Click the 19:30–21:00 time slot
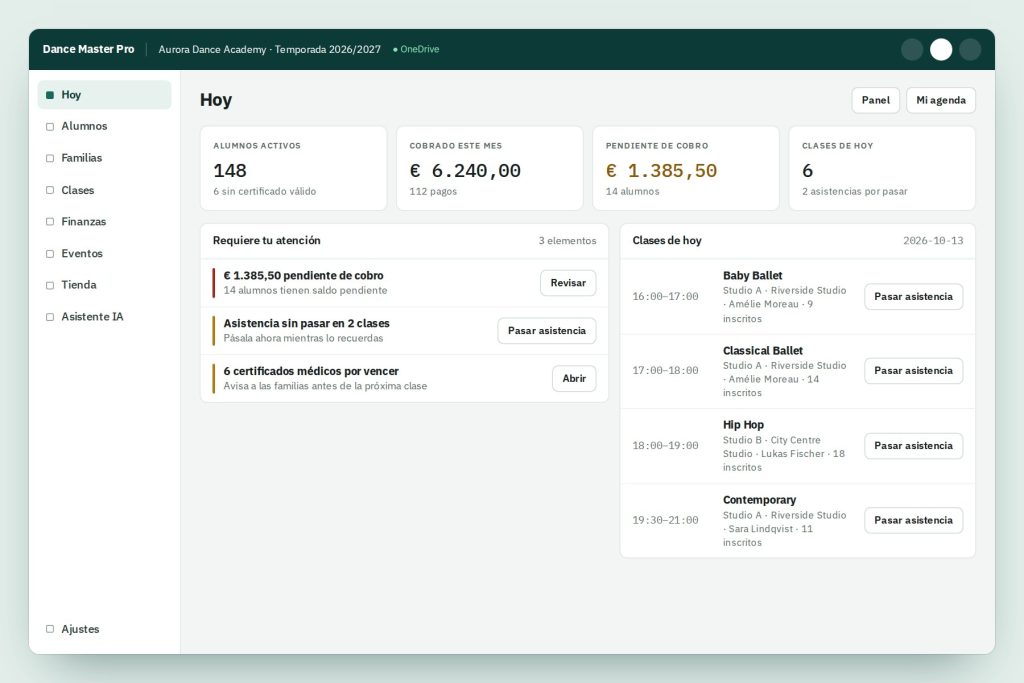 tap(665, 520)
